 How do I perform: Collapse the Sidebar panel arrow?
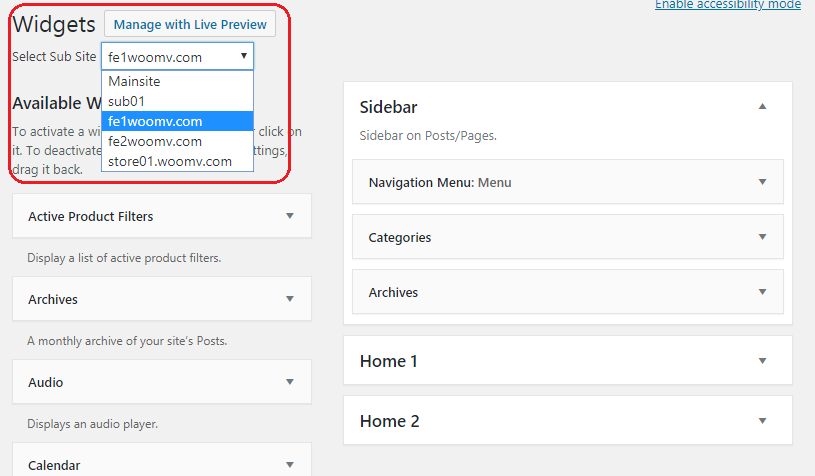click(762, 107)
